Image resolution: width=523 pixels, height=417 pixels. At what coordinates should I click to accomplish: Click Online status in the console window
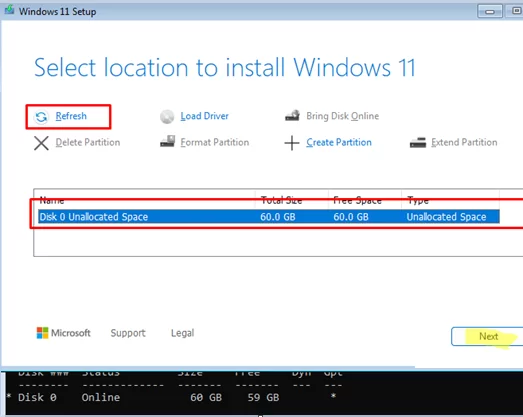point(101,397)
